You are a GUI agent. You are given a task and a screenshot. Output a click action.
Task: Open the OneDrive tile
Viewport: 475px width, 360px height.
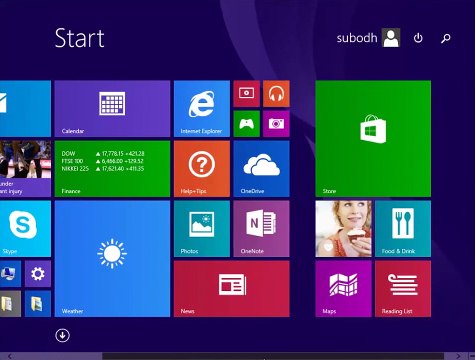(x=261, y=169)
